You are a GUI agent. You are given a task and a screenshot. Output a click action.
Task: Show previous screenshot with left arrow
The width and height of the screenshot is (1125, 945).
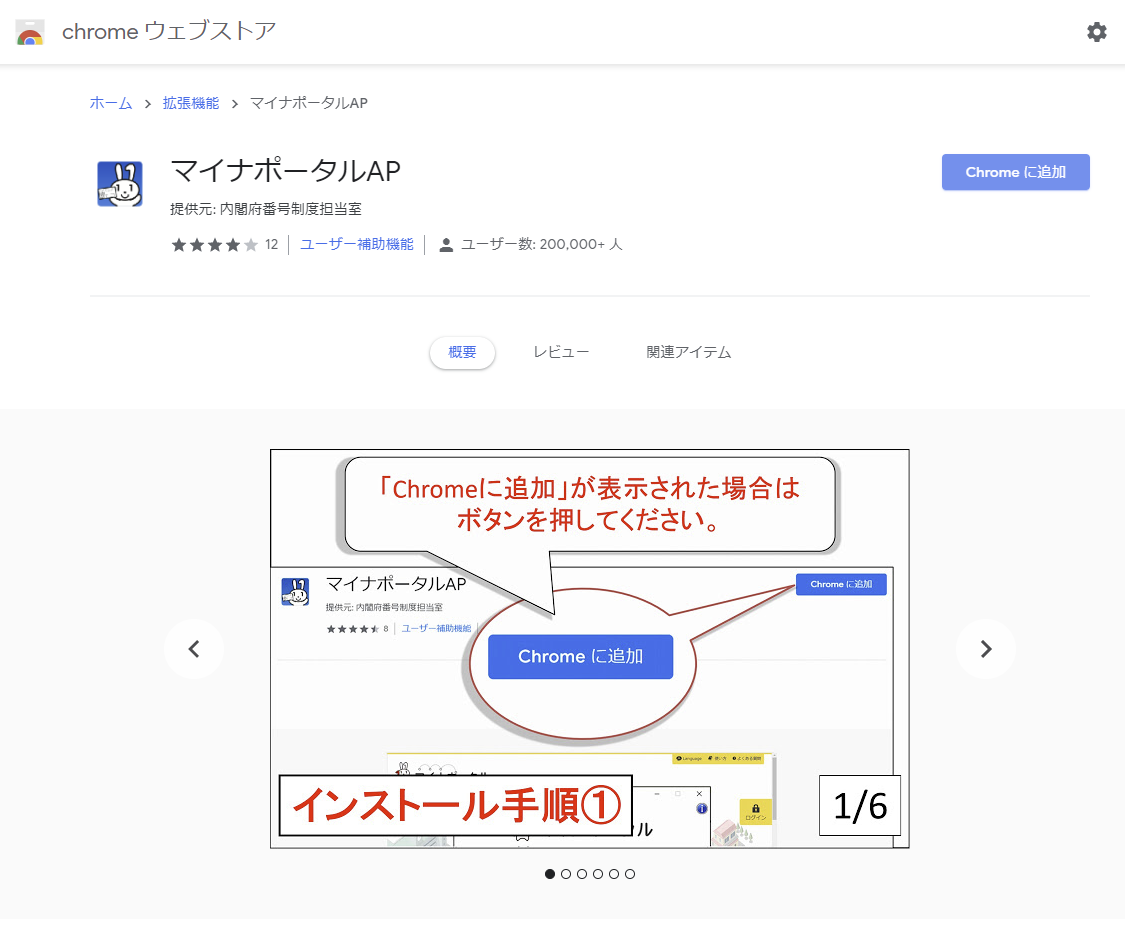click(194, 649)
